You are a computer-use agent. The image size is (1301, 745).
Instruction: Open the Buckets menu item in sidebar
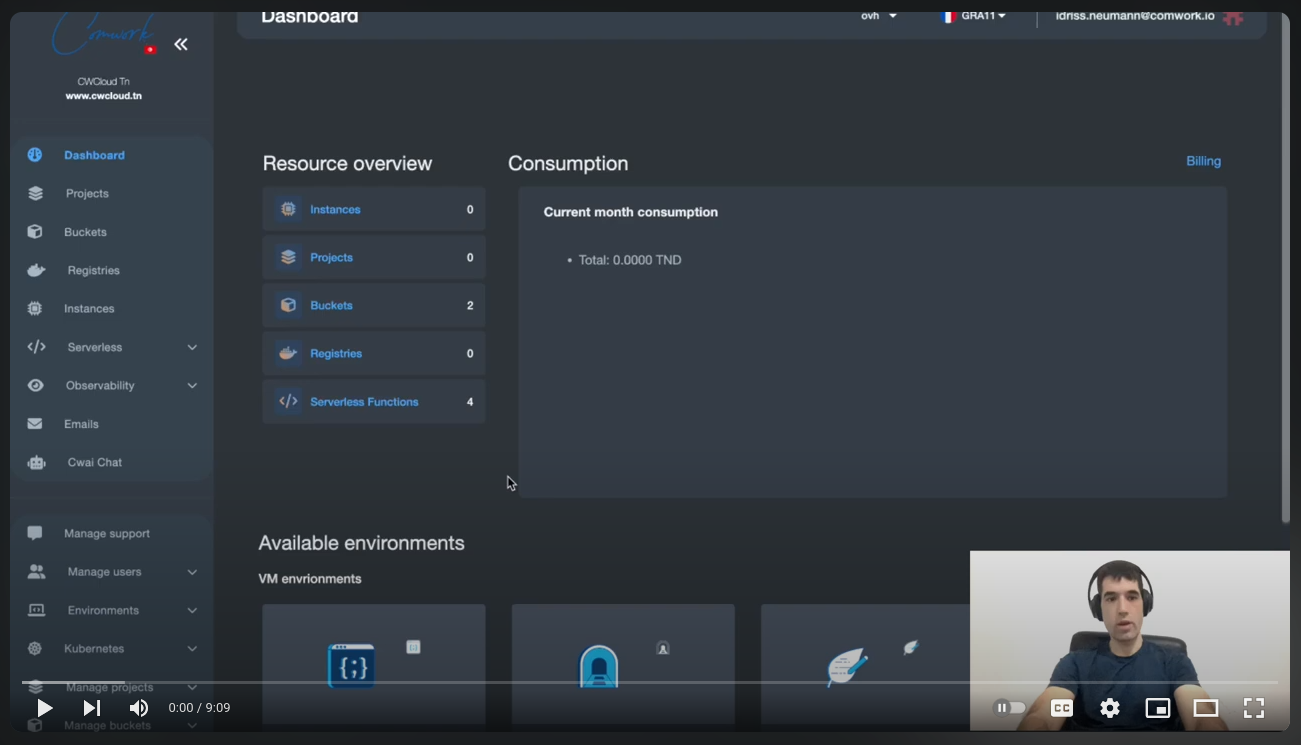click(85, 232)
